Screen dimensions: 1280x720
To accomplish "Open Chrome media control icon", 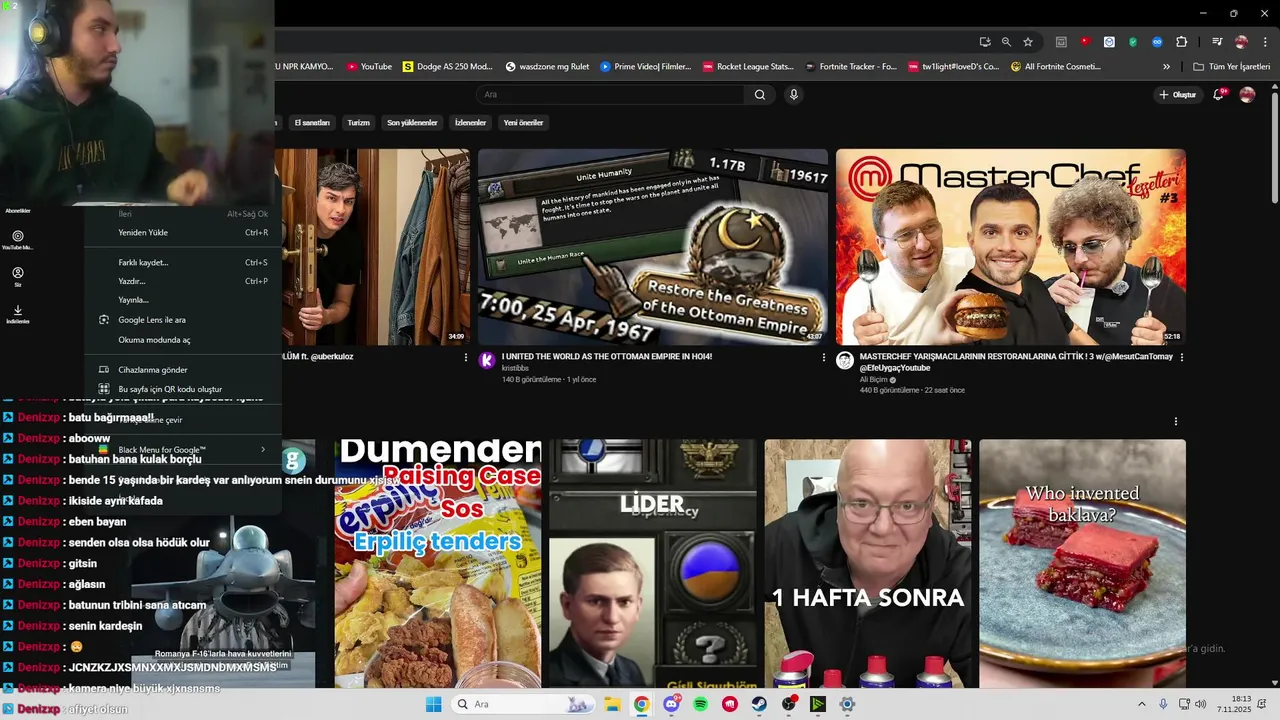I will pos(1217,42).
